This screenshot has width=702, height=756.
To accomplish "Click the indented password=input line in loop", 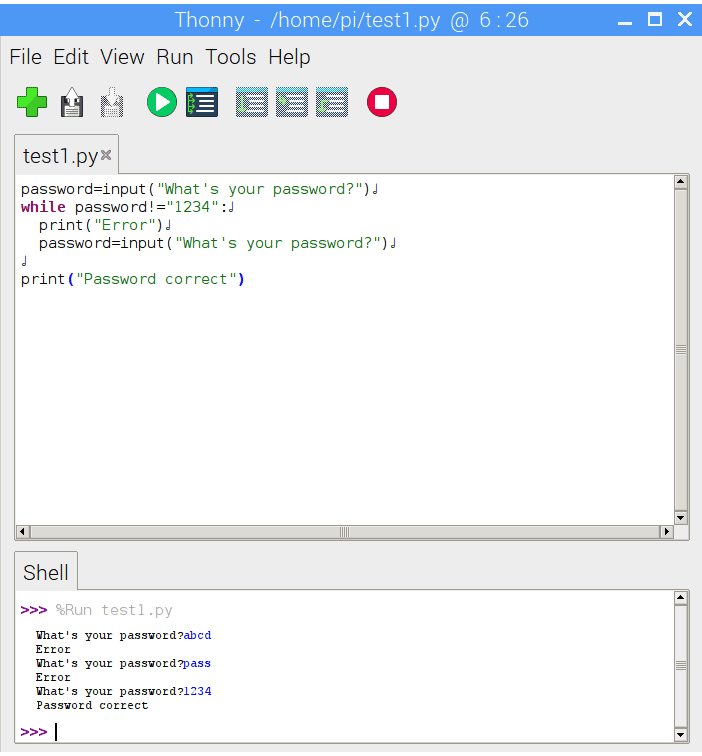I will coord(213,243).
